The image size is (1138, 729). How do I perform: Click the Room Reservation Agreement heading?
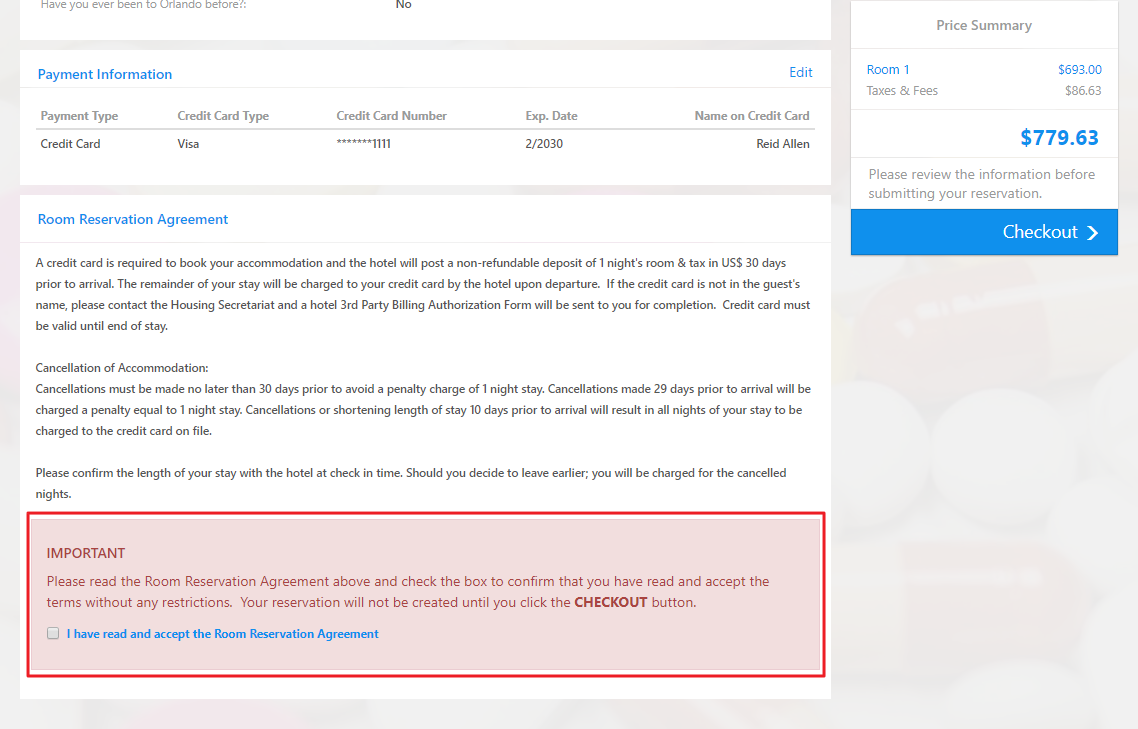133,219
